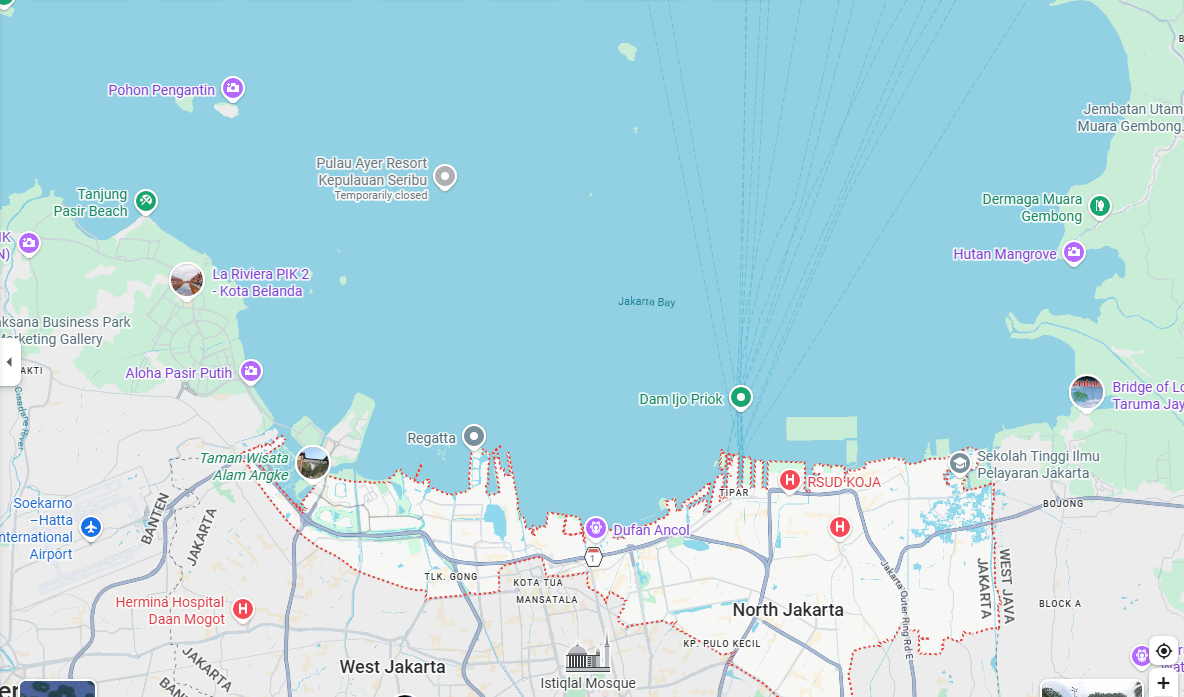The image size is (1184, 697).
Task: Click the Hermina Hospital Daan Mogot label
Action: click(x=170, y=611)
